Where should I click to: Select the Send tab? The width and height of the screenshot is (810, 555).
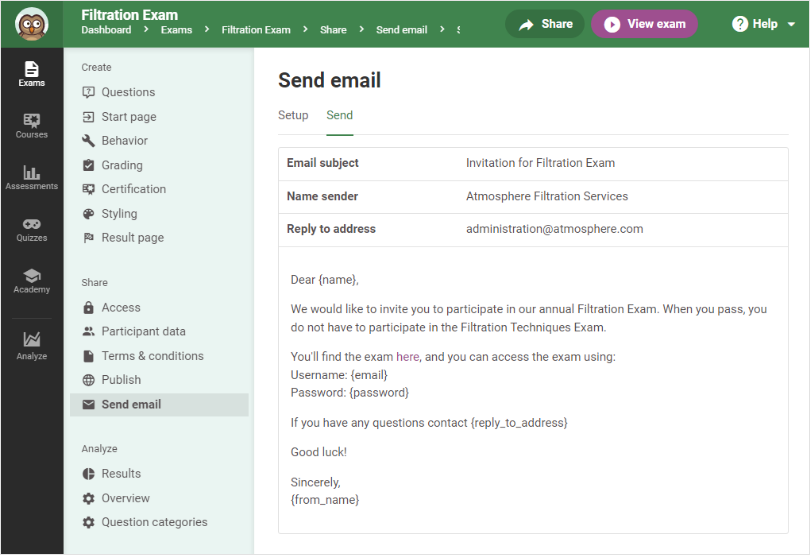[339, 115]
